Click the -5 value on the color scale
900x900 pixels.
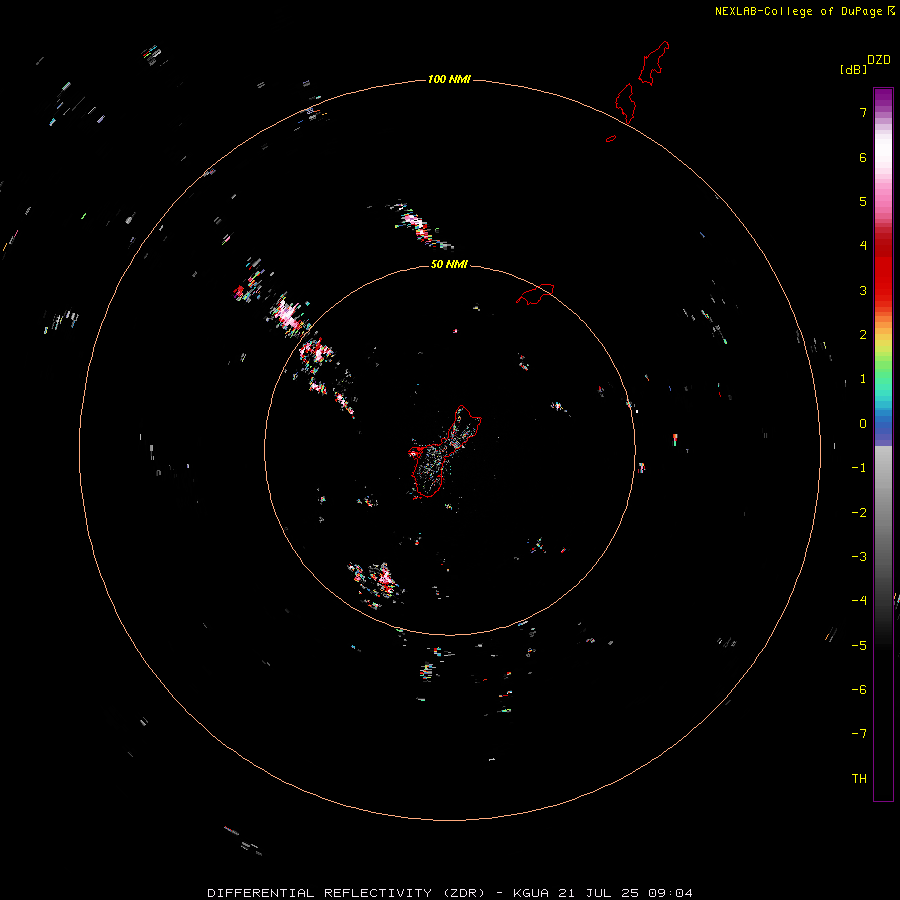tap(859, 646)
